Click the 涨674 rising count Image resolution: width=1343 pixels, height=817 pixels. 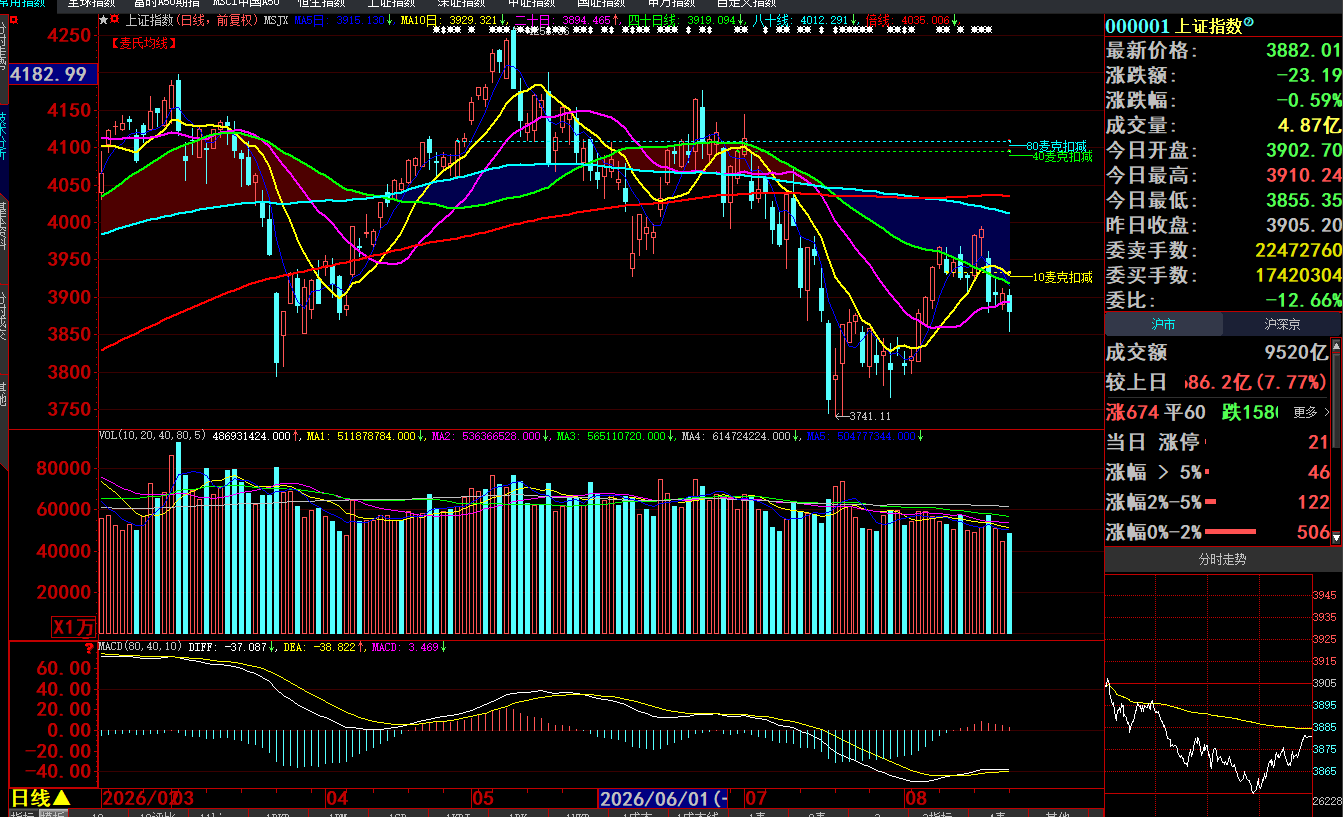(x=1131, y=412)
